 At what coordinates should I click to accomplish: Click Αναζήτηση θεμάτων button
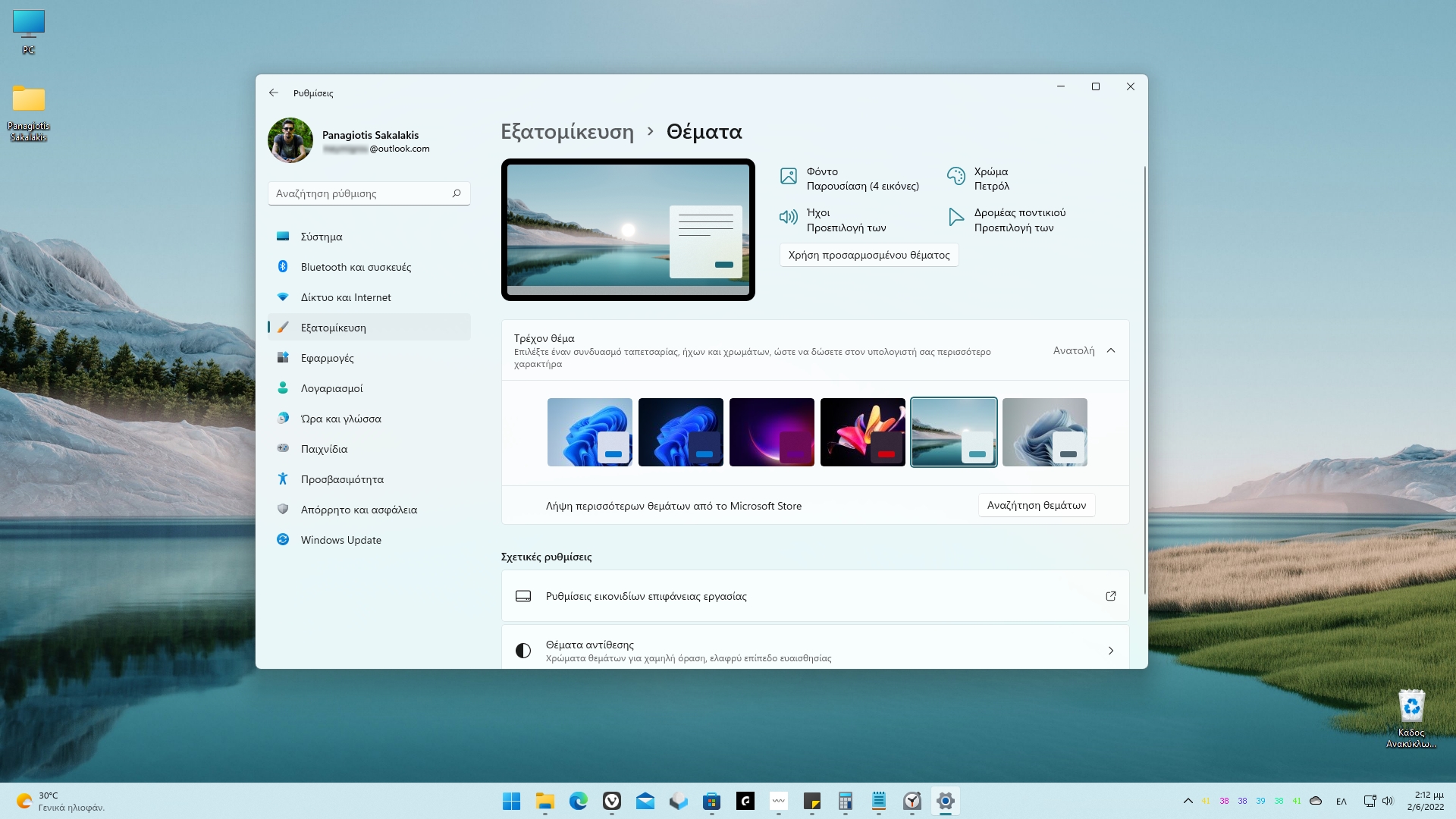tap(1036, 505)
